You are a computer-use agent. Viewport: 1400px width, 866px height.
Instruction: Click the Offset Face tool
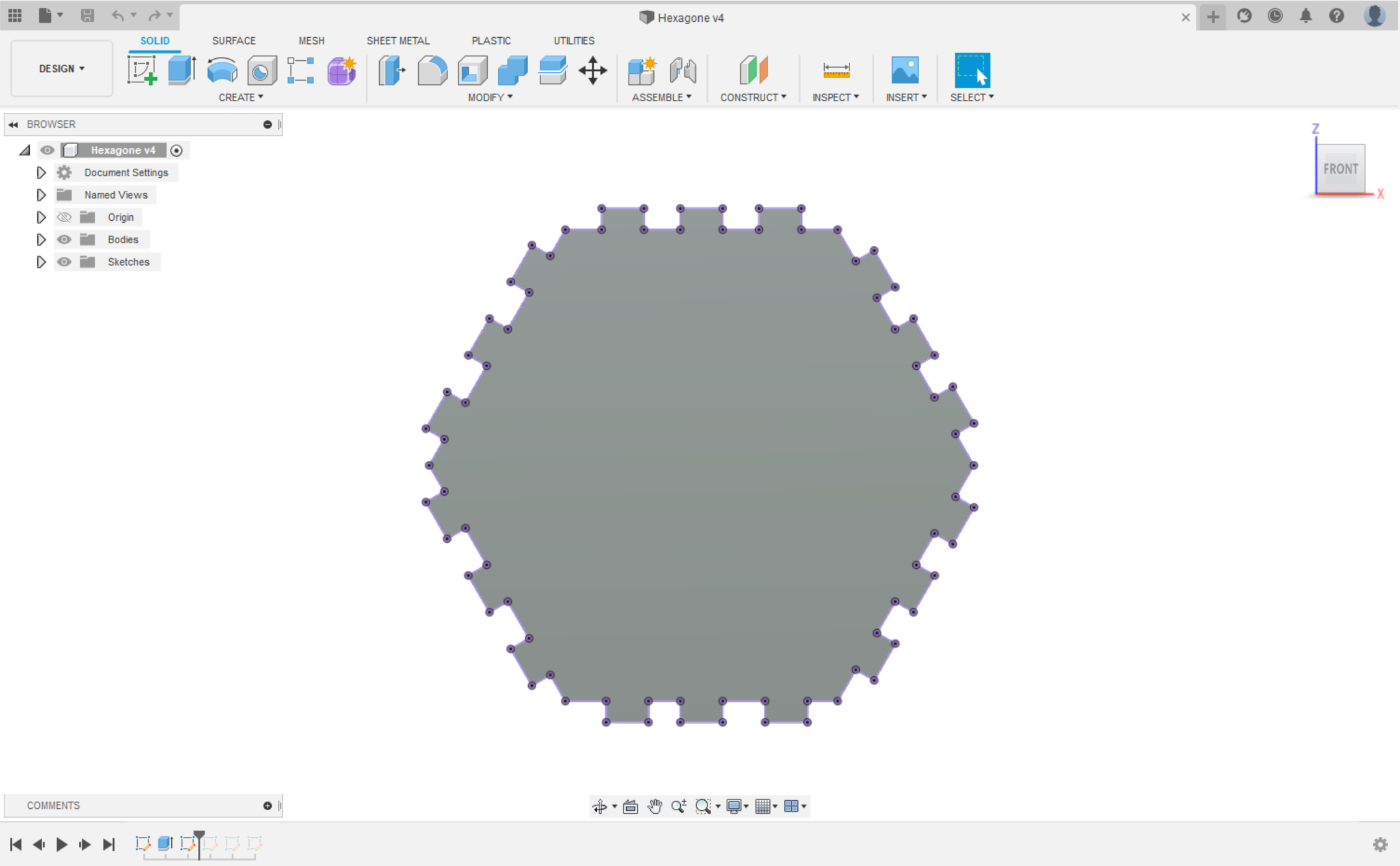tap(552, 70)
